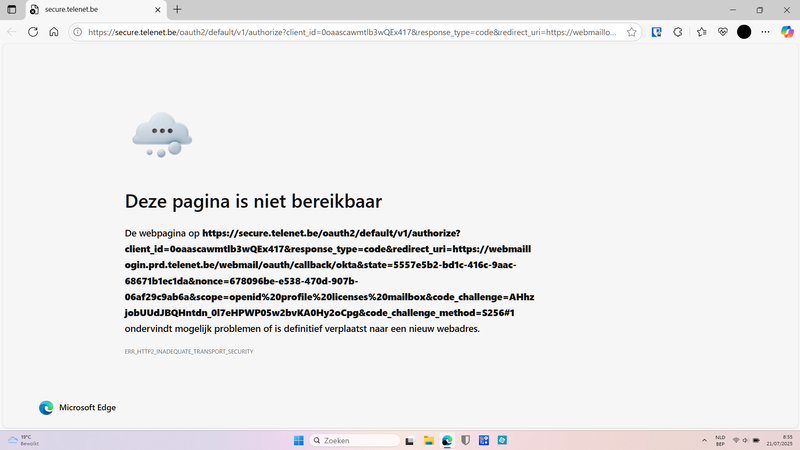Open the Windows Start menu
800x450 pixels.
coord(299,440)
